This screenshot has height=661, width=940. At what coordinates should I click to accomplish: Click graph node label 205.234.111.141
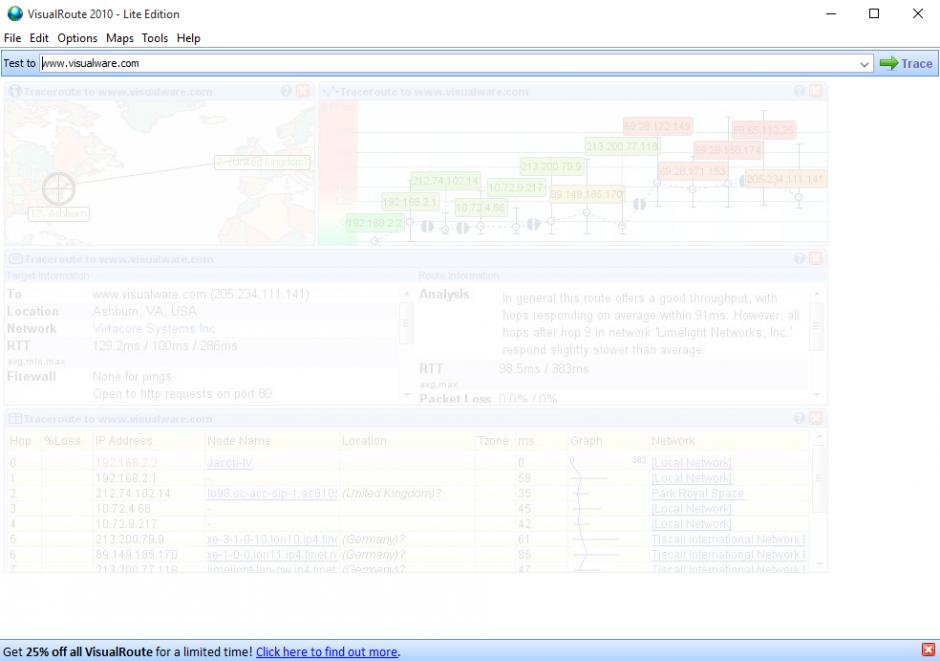[785, 179]
